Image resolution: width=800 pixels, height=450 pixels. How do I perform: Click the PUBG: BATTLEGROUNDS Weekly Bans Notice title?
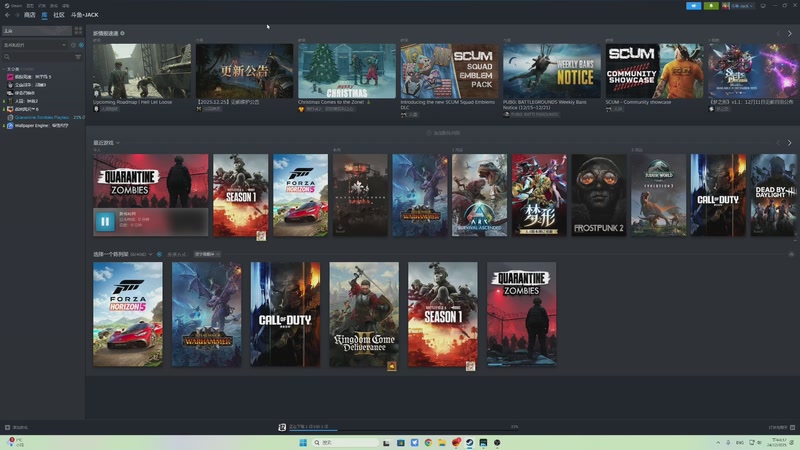pos(545,105)
